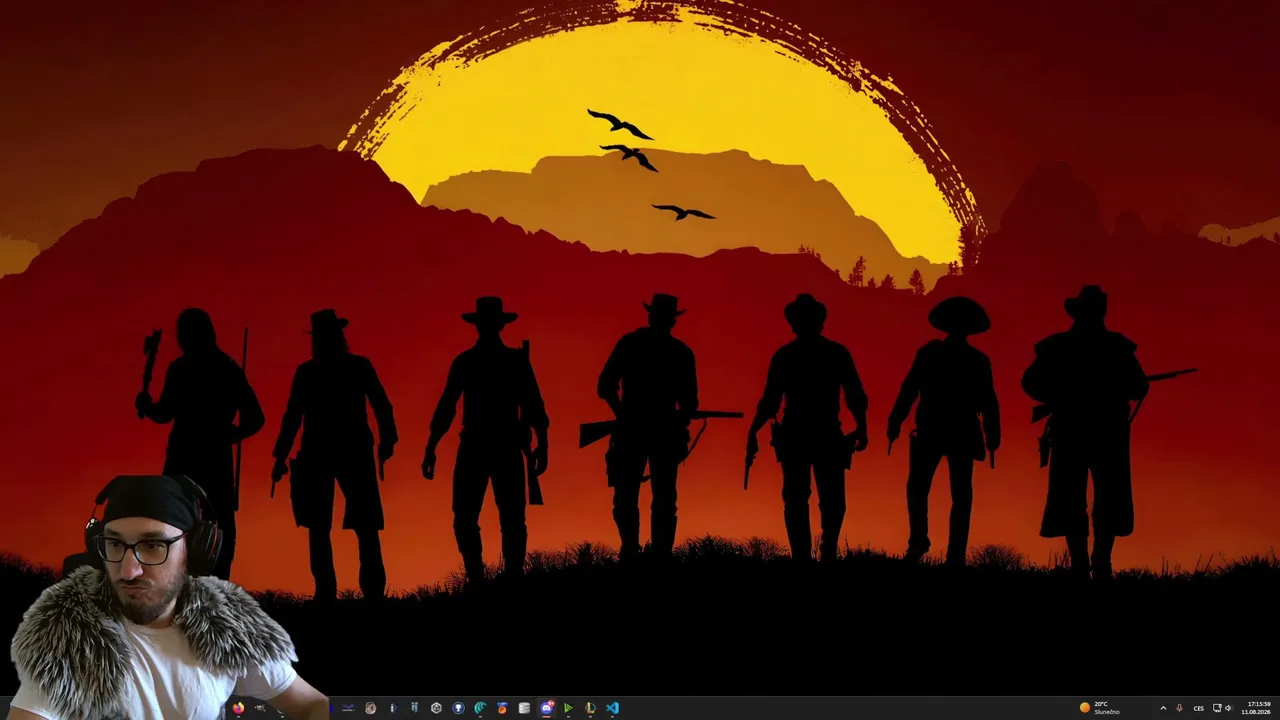Open Visual Studio Code from taskbar

(x=612, y=708)
